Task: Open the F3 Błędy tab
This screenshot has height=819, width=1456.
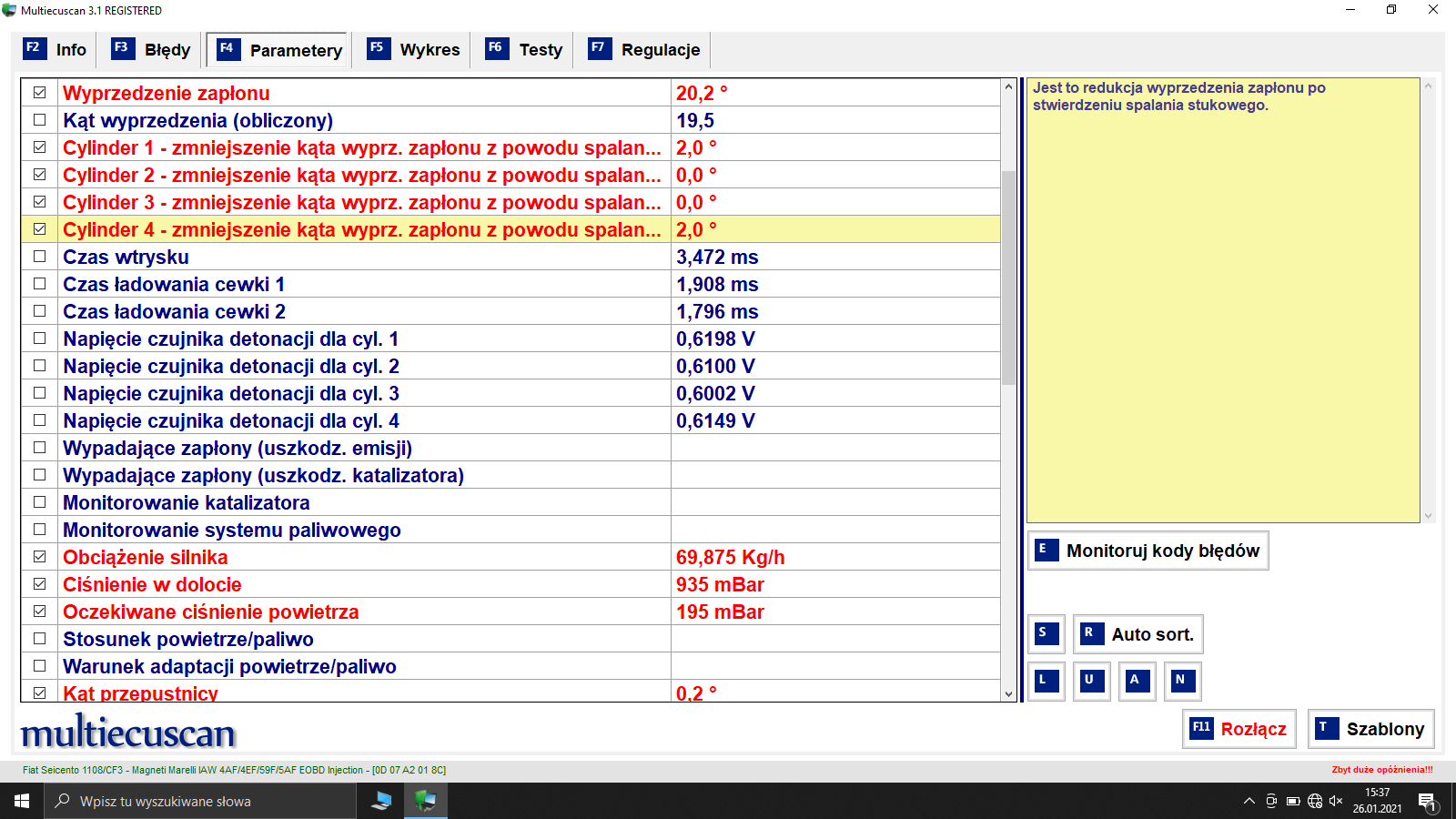Action: click(x=151, y=49)
